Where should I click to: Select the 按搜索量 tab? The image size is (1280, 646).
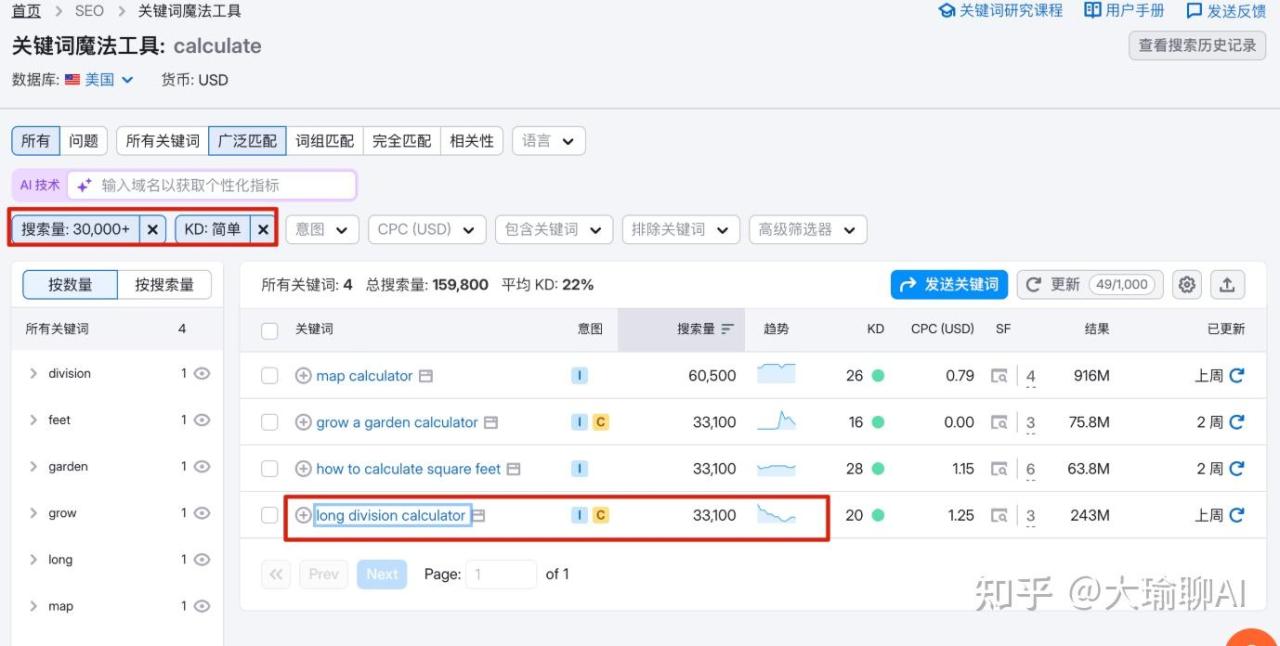click(x=164, y=285)
